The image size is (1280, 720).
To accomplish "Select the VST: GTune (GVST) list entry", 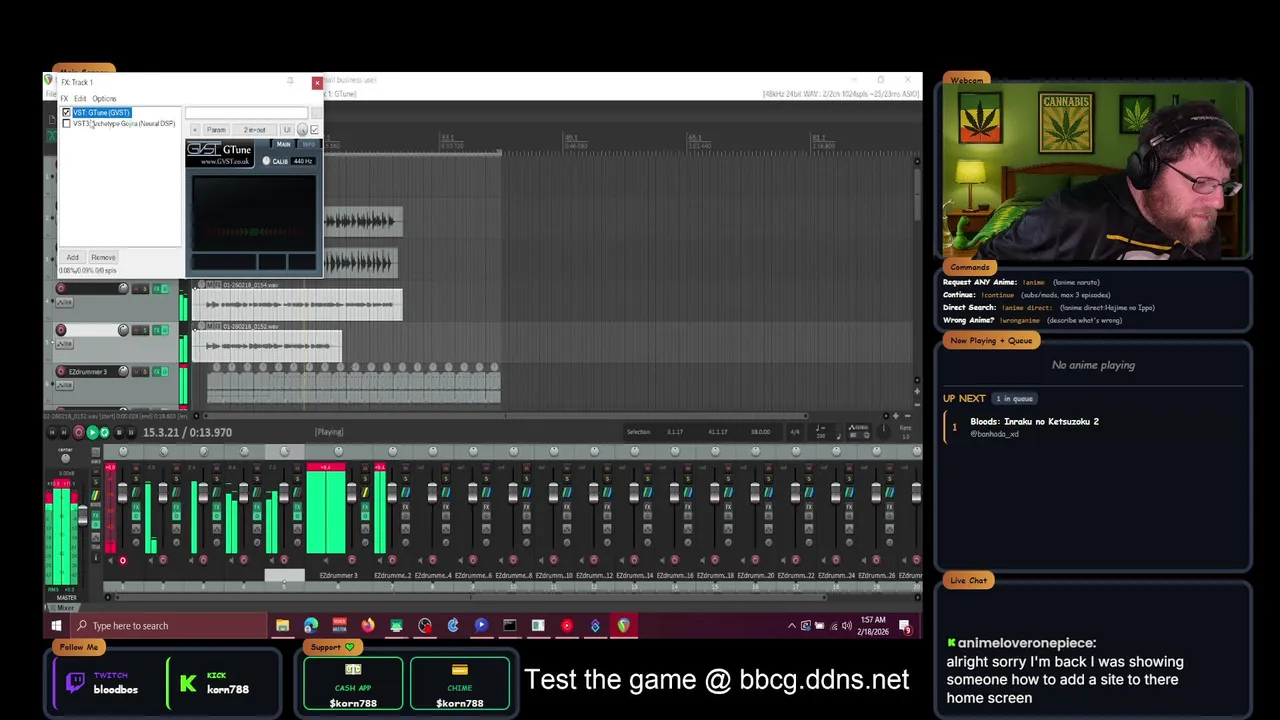I will pos(102,113).
